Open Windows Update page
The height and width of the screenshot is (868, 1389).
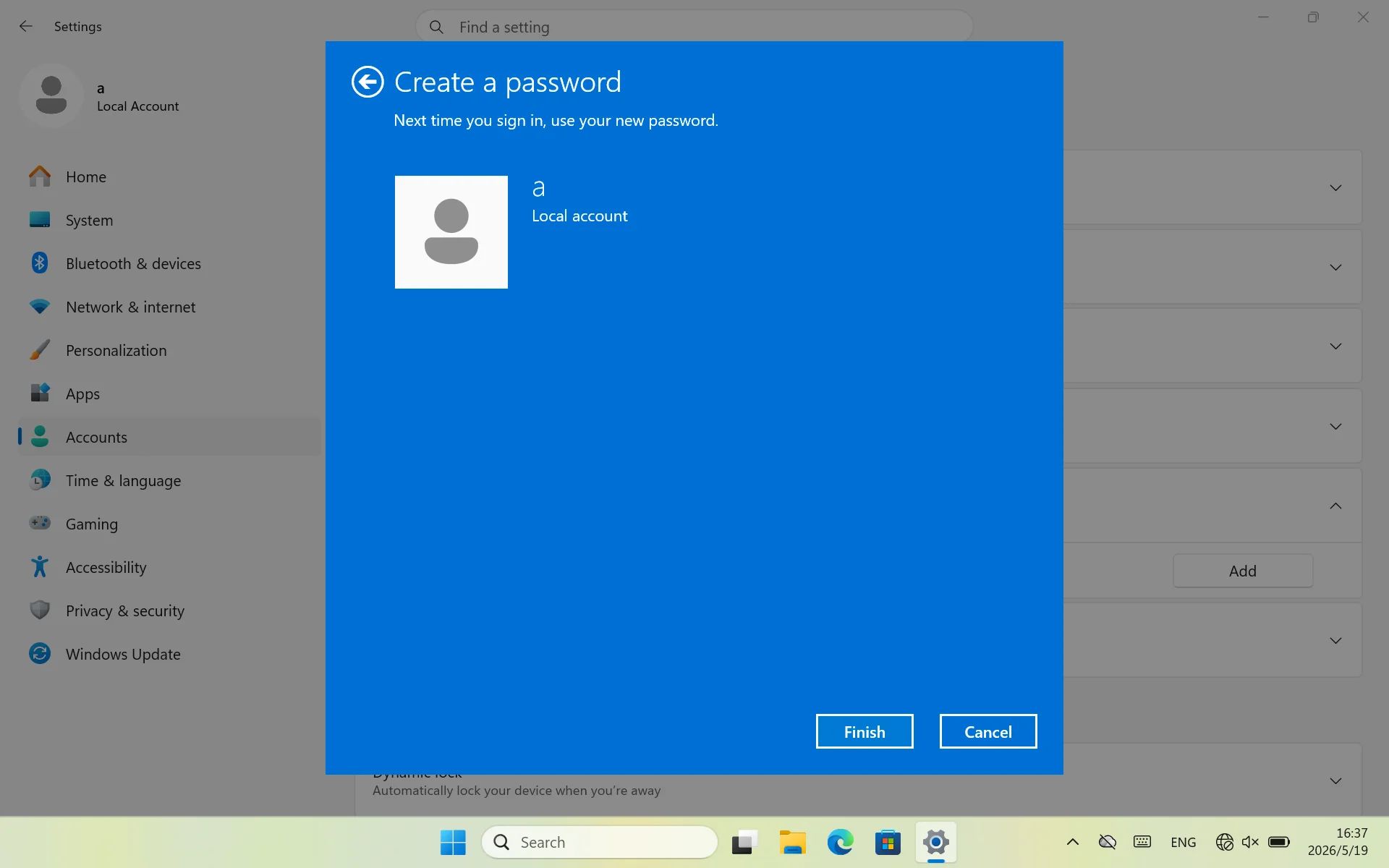(169, 654)
